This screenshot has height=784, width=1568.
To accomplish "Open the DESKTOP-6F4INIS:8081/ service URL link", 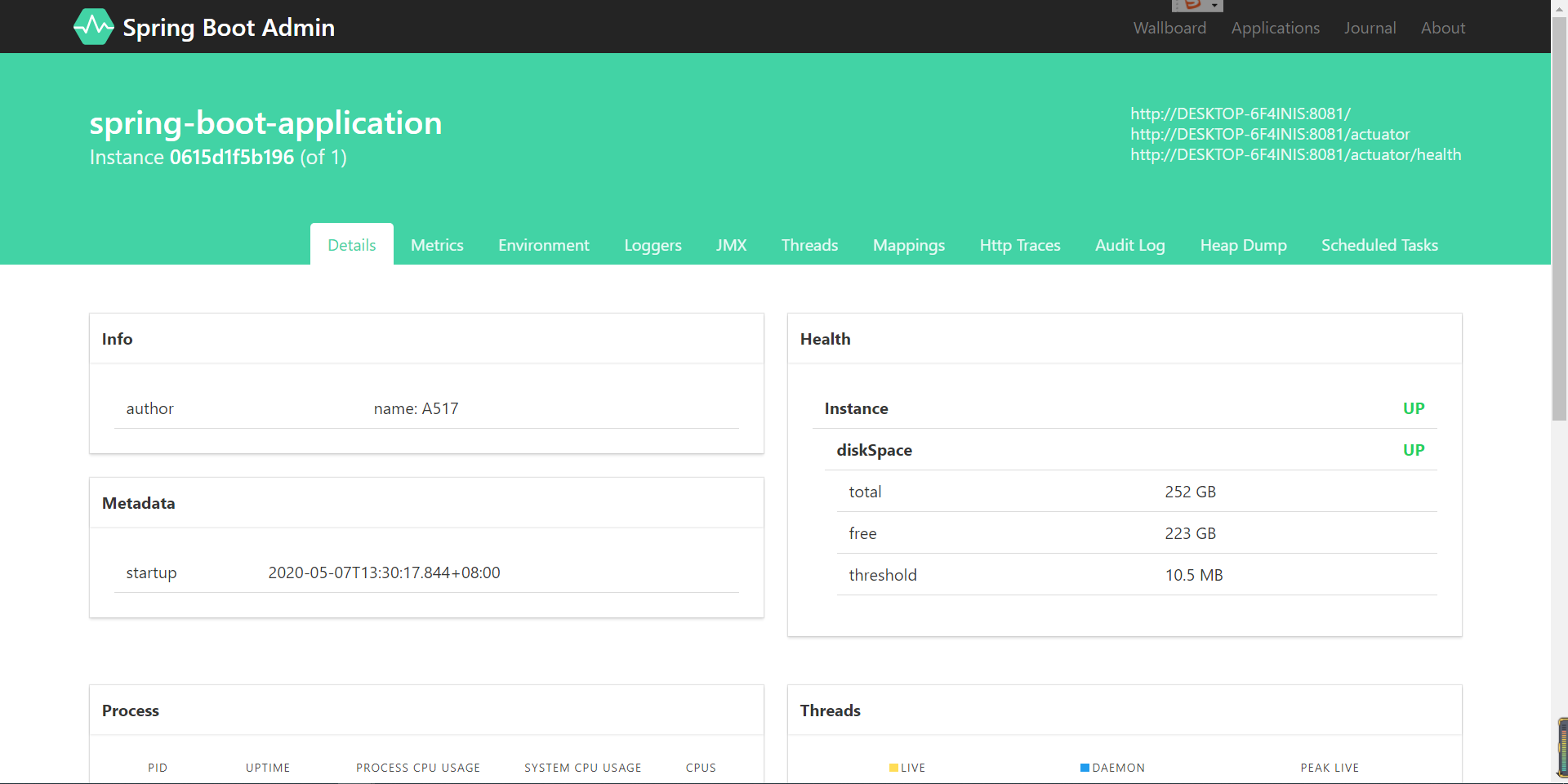I will [1241, 114].
